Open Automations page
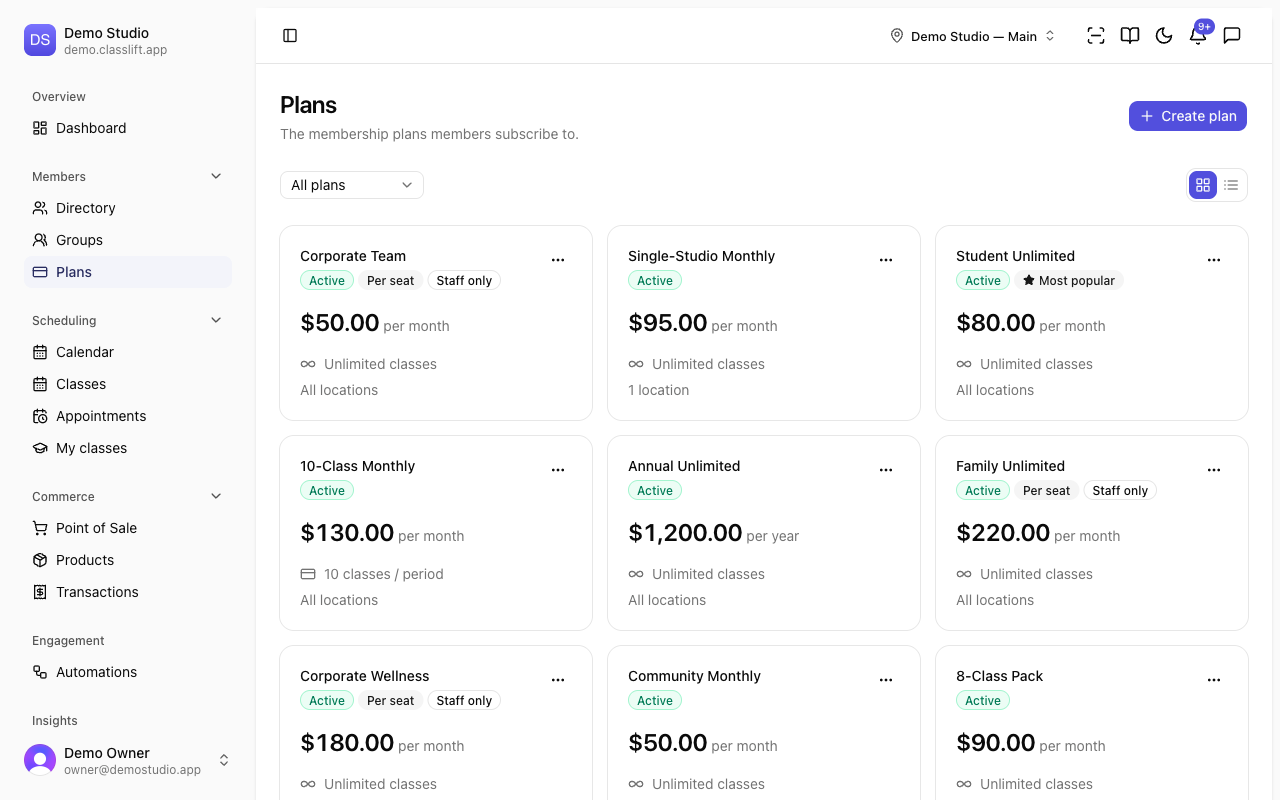Image resolution: width=1280 pixels, height=800 pixels. pos(128,672)
